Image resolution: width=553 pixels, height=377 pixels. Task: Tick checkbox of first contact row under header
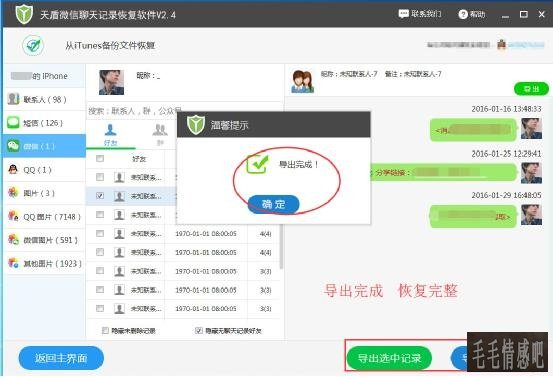(x=100, y=177)
